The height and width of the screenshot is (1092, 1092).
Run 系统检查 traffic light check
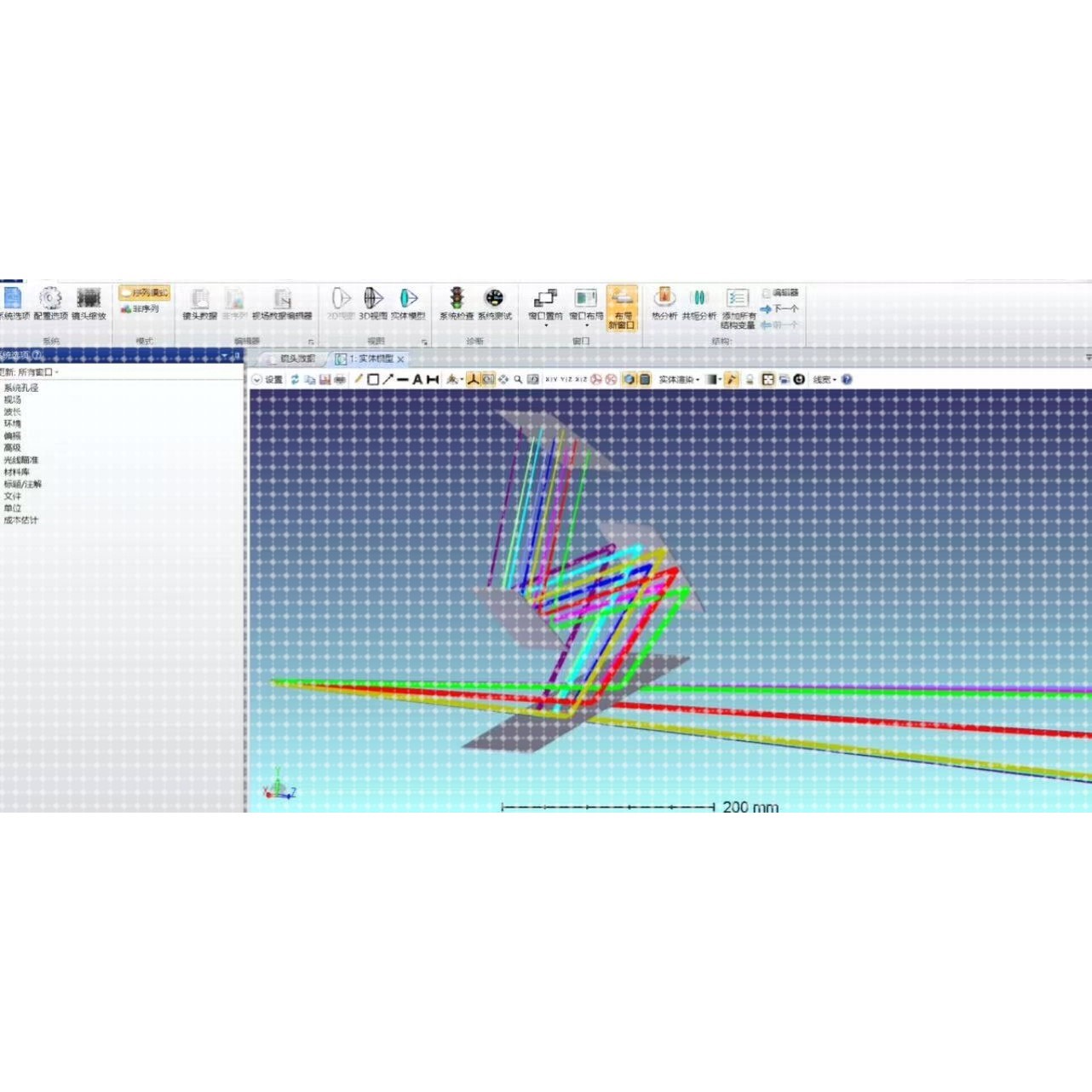point(457,303)
